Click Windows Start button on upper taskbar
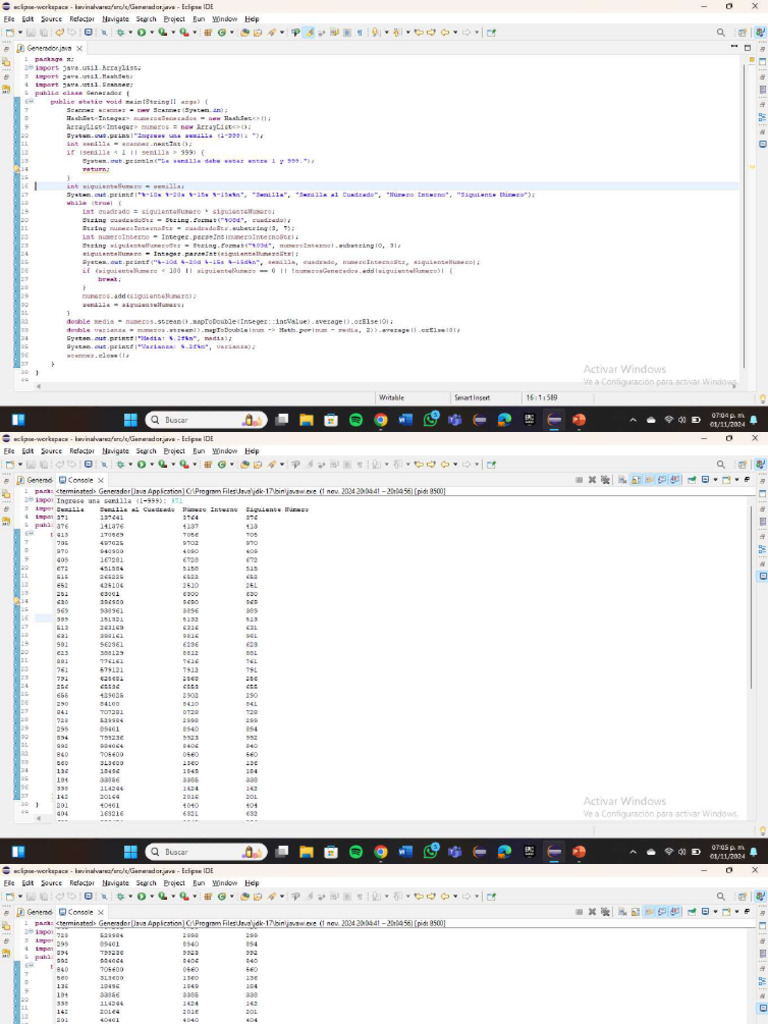The width and height of the screenshot is (768, 1024). (130, 420)
